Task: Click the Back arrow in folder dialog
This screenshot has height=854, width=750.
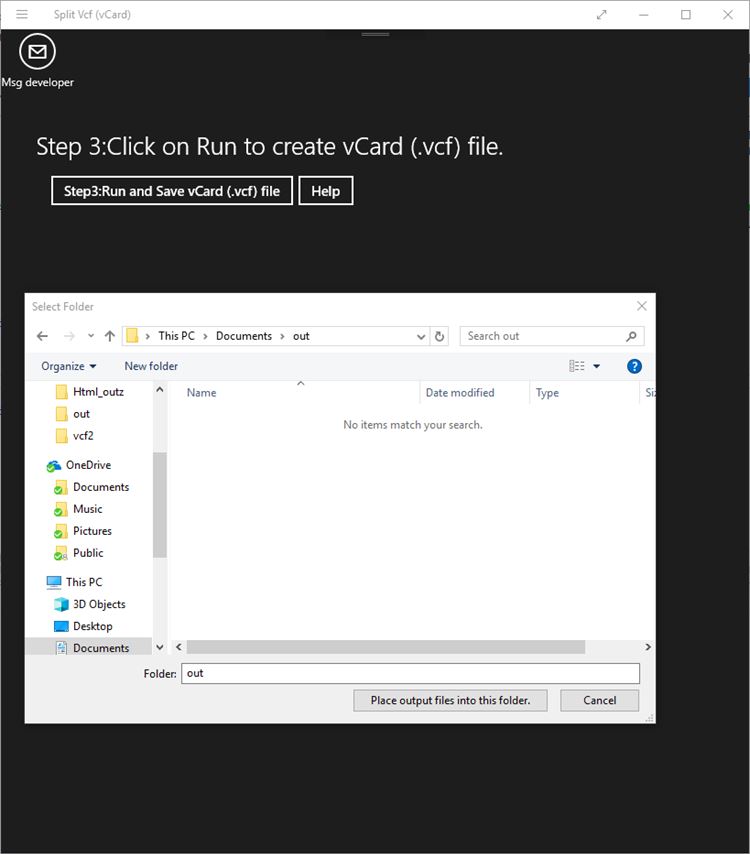Action: [42, 336]
